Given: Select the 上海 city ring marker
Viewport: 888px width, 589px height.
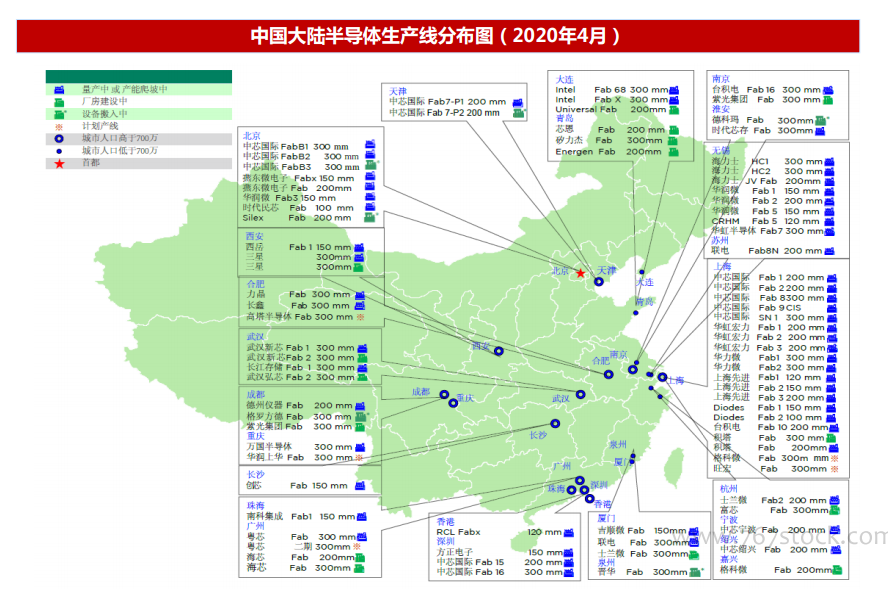Looking at the screenshot, I should [662, 377].
